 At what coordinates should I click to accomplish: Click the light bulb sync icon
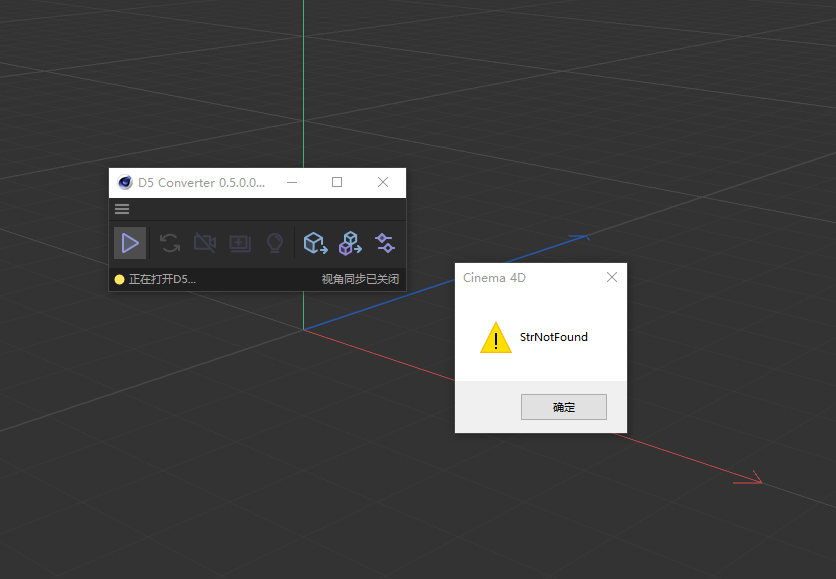275,243
